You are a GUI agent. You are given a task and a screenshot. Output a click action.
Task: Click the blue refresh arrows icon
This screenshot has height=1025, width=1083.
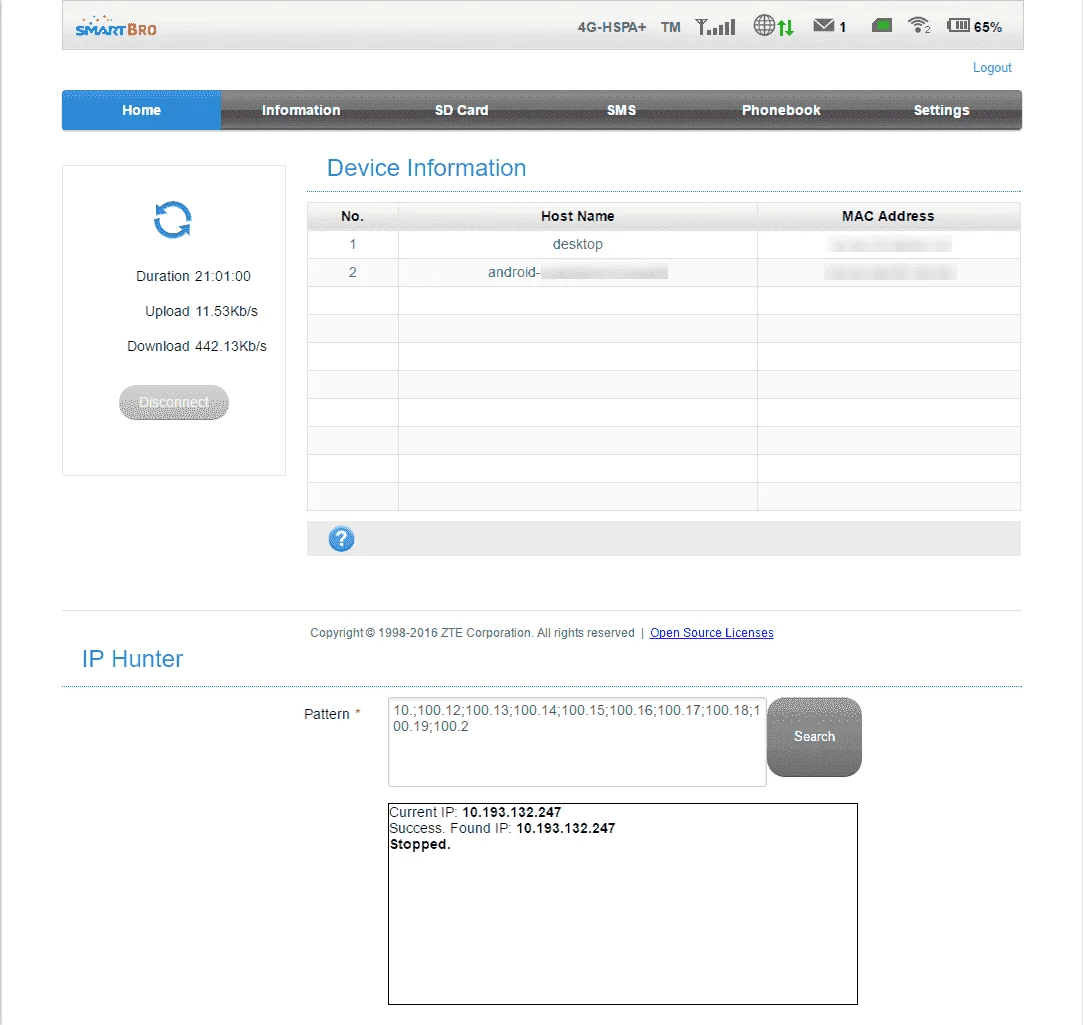click(173, 220)
